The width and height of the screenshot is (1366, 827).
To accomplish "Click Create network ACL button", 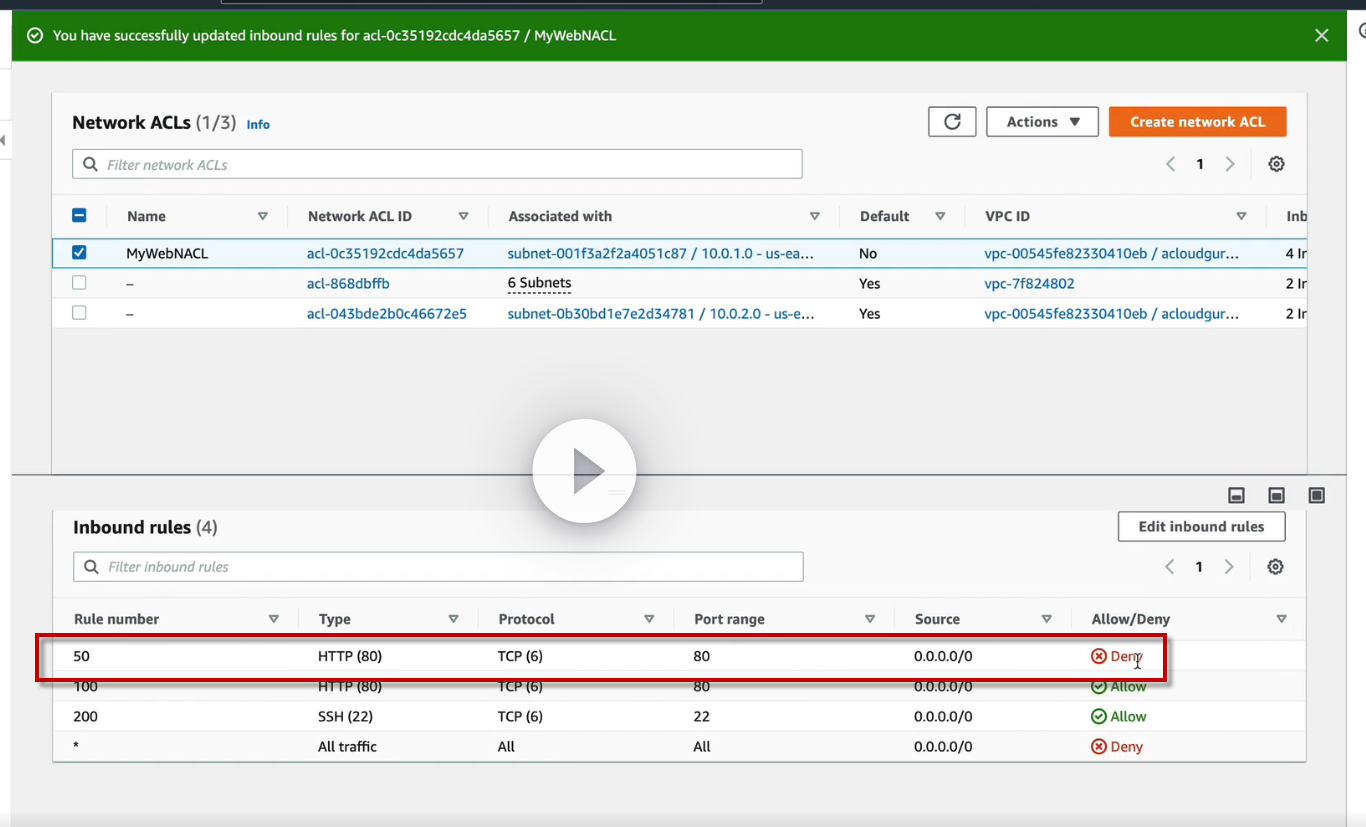I will [1197, 122].
